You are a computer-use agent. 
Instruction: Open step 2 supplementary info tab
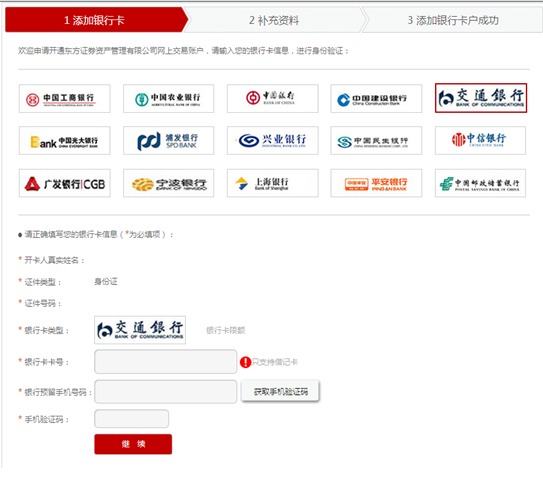coord(274,20)
